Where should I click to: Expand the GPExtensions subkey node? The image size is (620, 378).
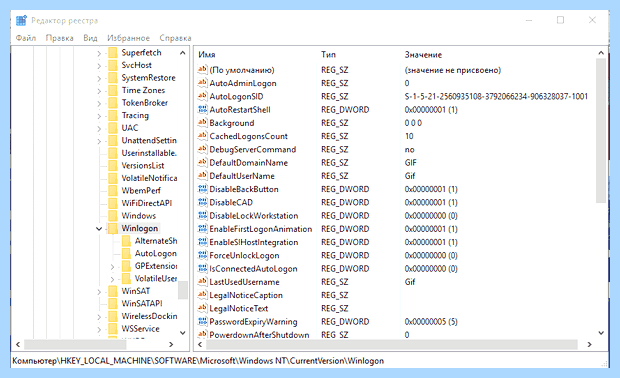112,266
